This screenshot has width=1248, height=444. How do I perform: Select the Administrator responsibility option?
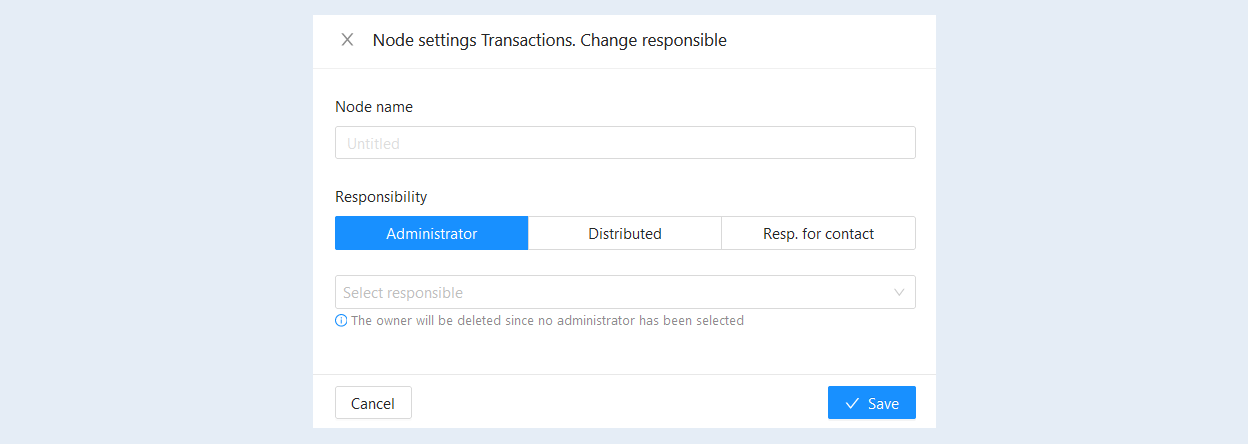point(432,233)
